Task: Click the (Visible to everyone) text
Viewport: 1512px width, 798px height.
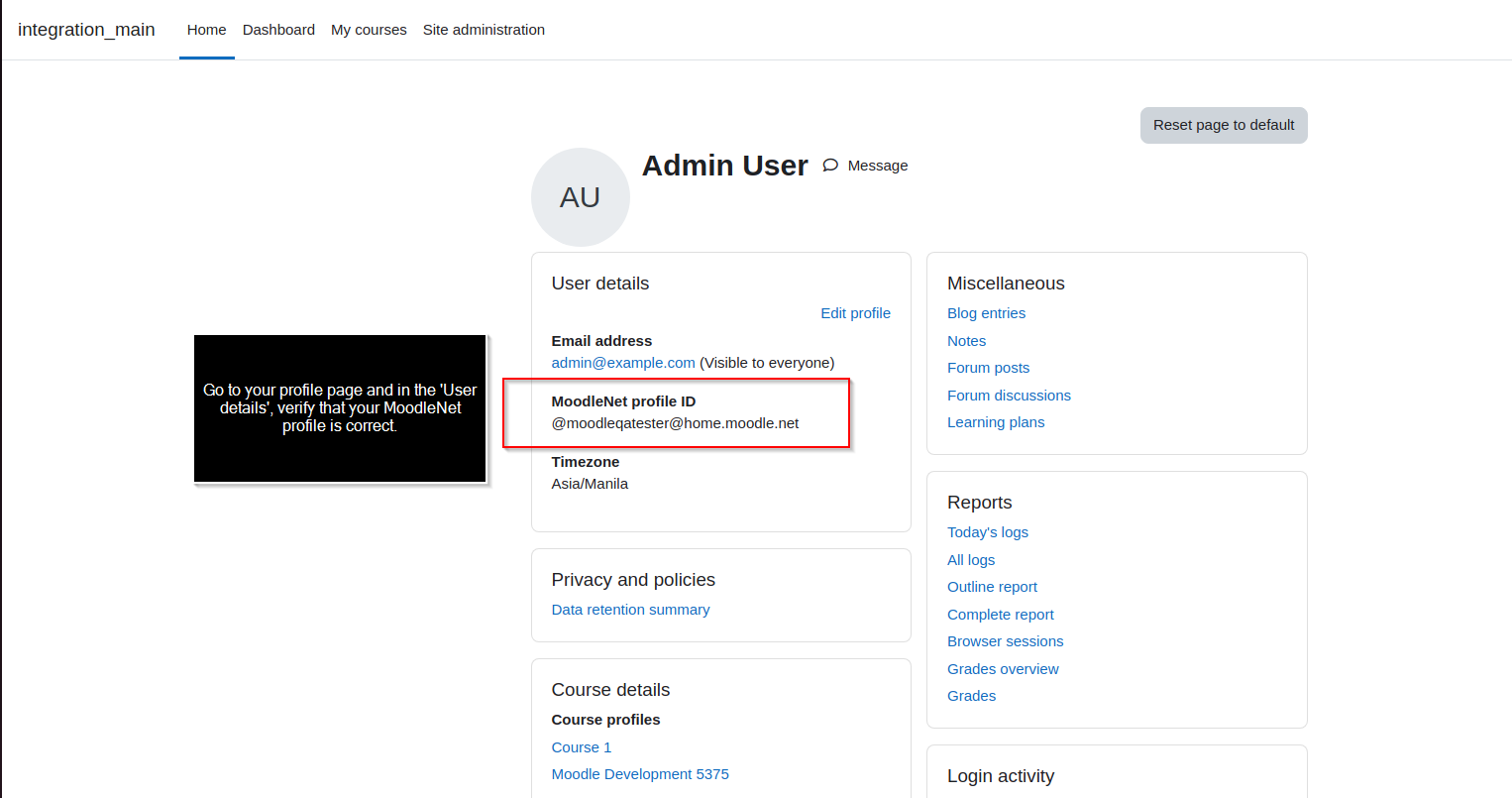Action: coord(767,363)
